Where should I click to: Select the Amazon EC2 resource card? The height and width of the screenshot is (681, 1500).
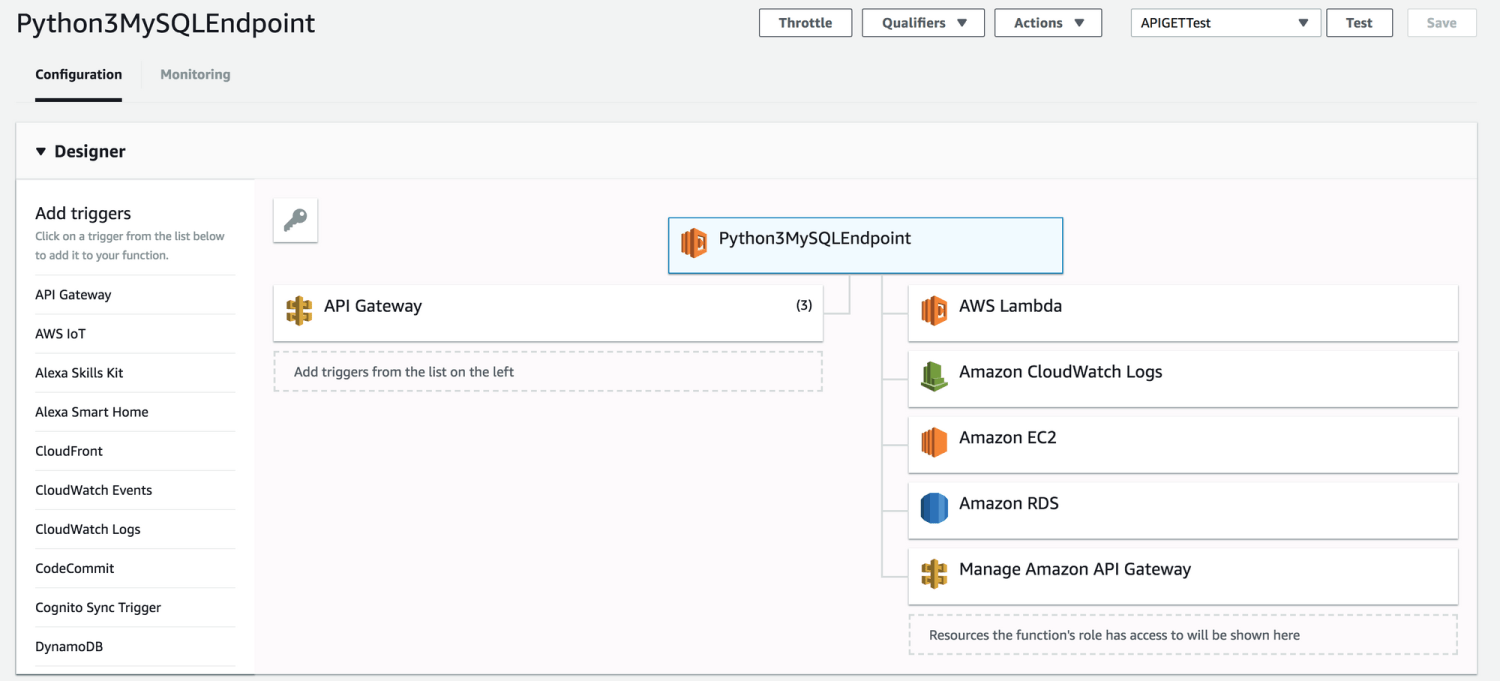[x=1183, y=445]
